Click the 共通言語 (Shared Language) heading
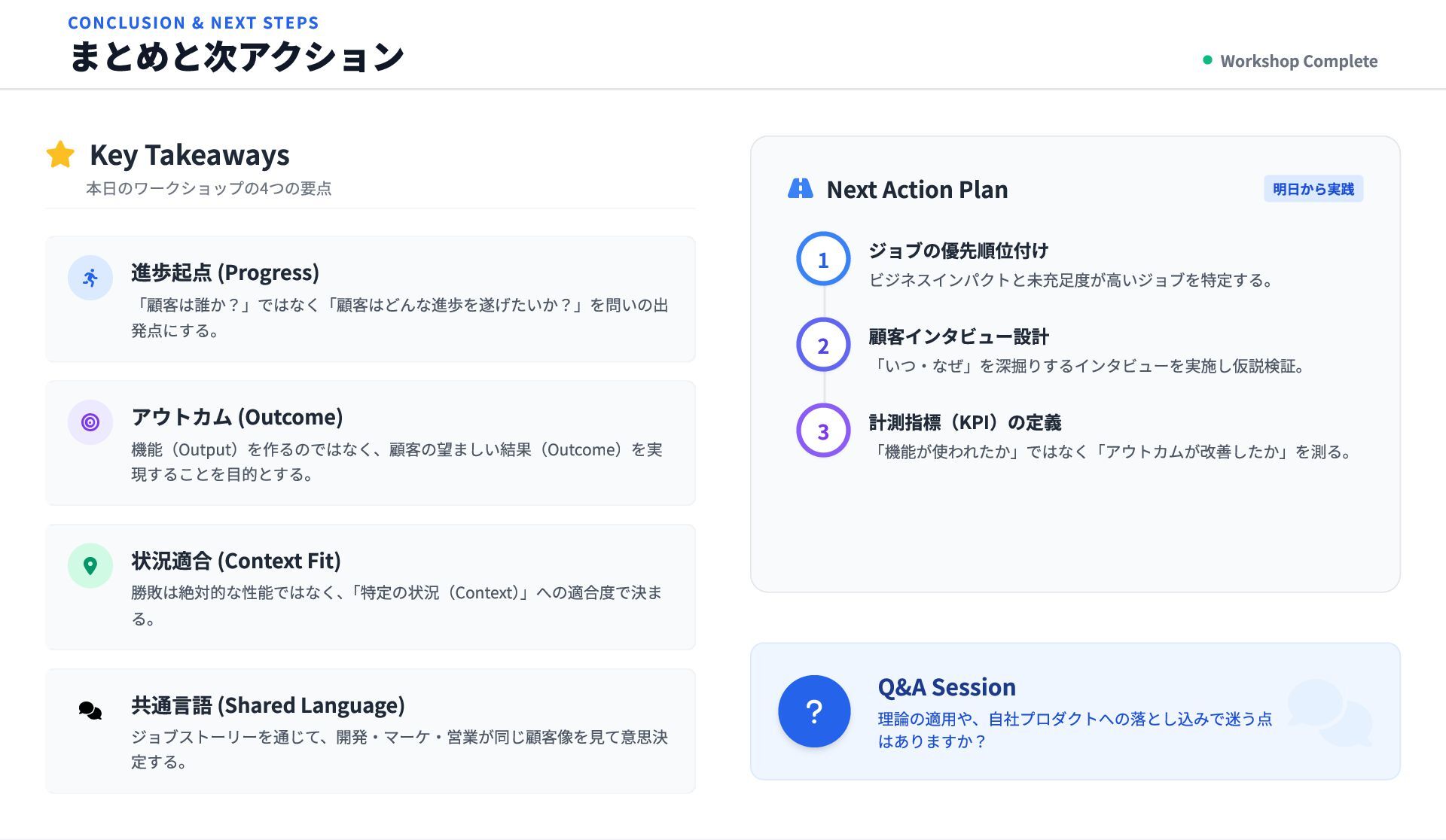 pyautogui.click(x=268, y=705)
